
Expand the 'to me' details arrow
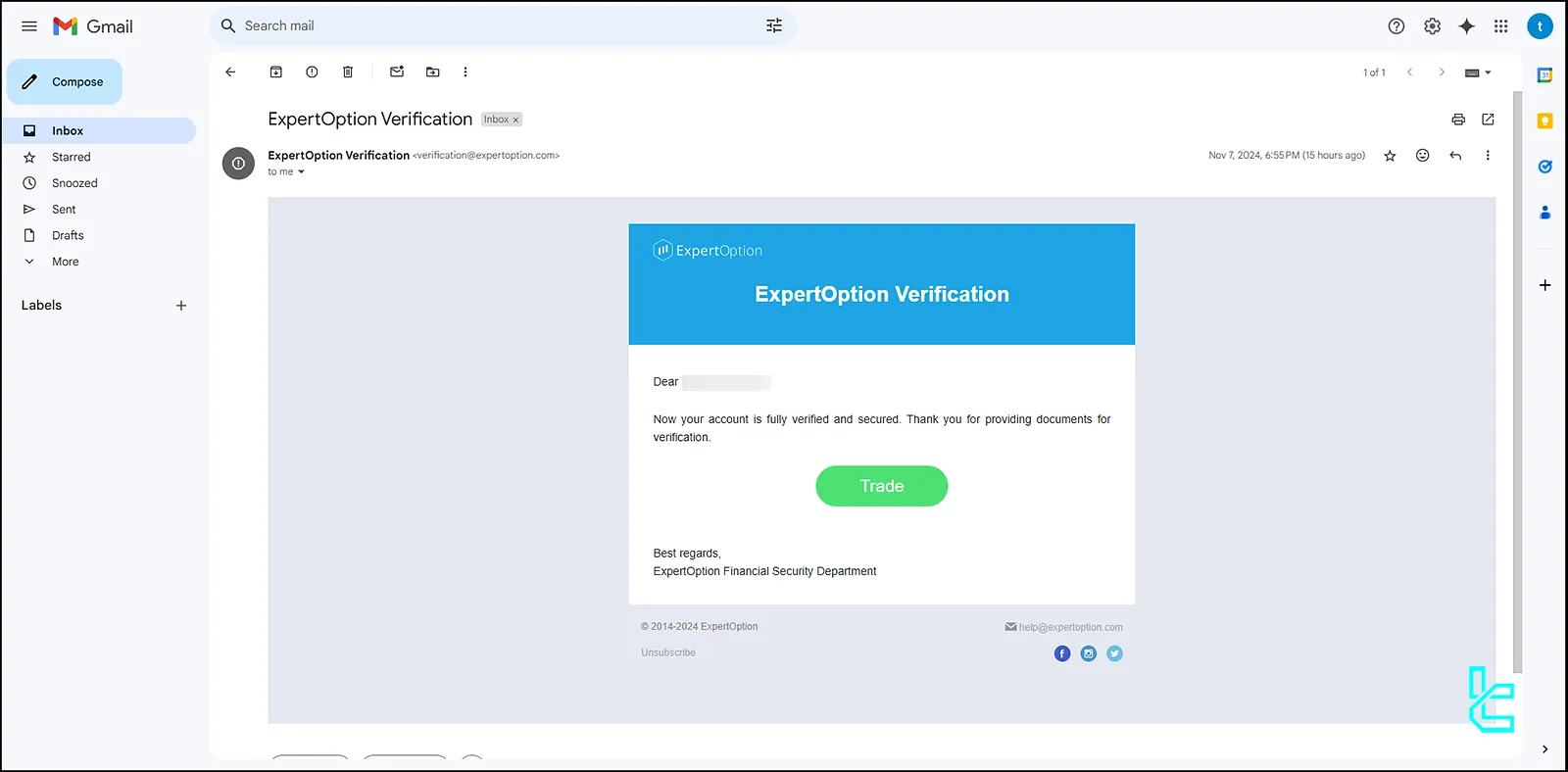pos(301,172)
